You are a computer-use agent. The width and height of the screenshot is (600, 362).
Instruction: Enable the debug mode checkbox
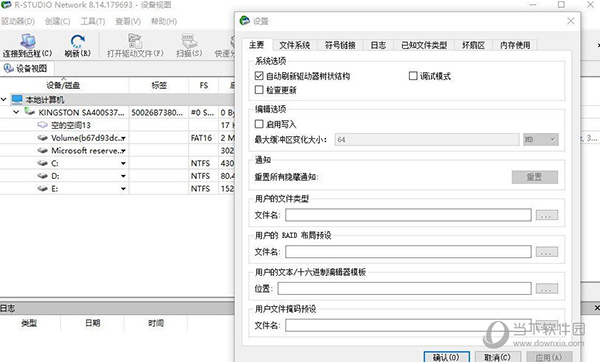(x=413, y=76)
